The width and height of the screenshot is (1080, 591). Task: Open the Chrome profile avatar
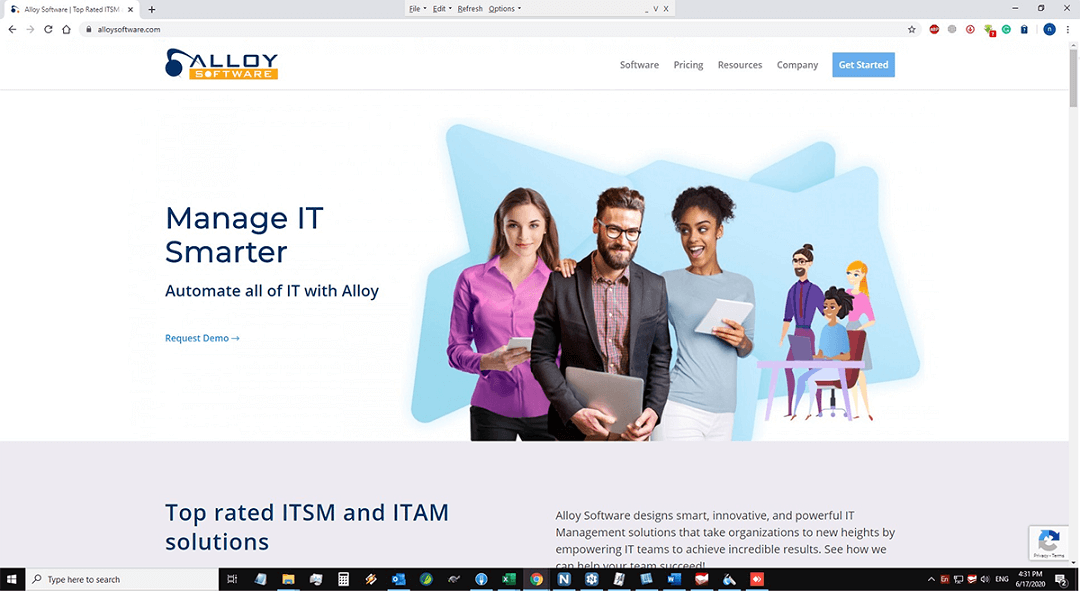(1049, 29)
